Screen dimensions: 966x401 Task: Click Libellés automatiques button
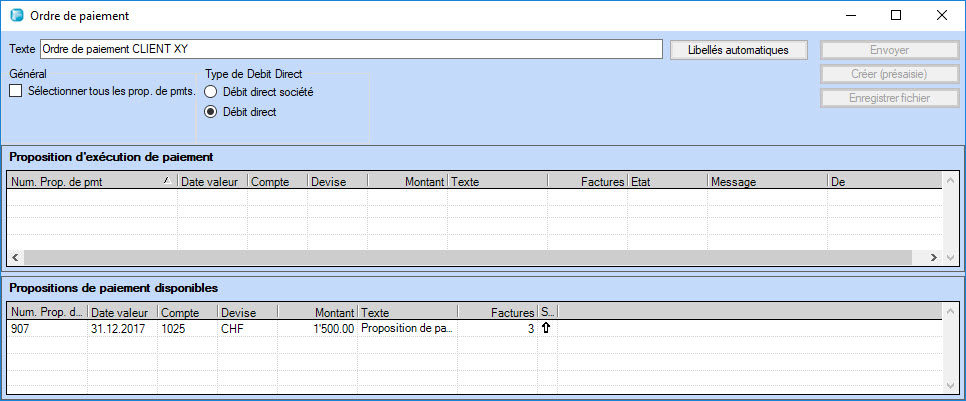point(739,49)
